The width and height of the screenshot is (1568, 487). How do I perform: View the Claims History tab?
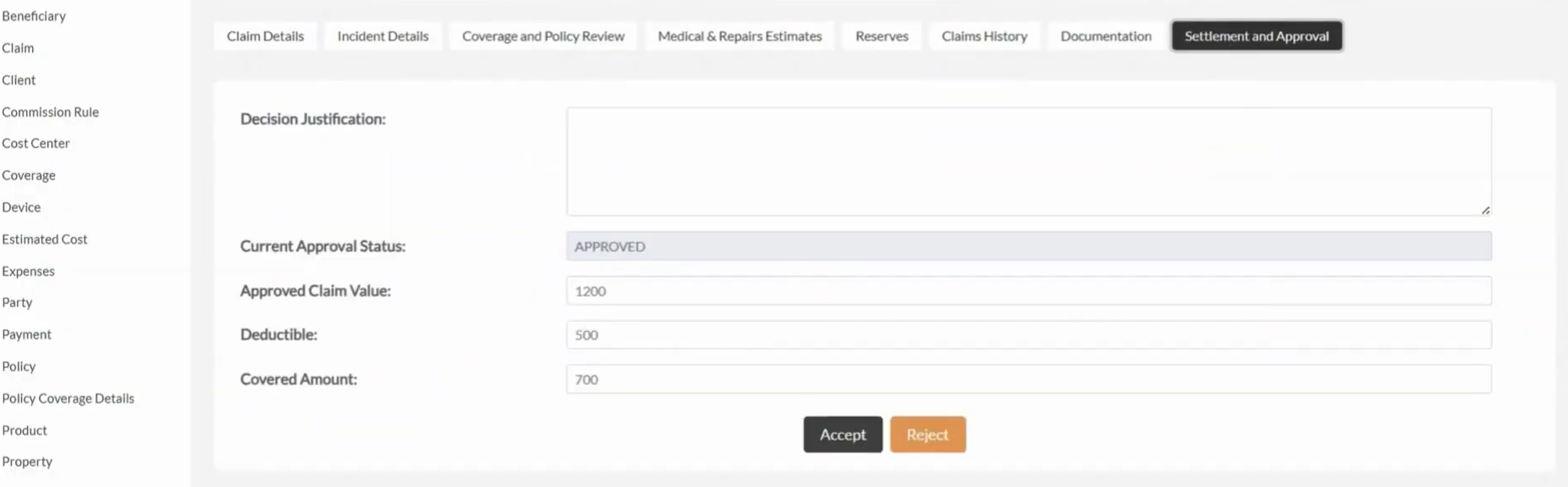click(984, 36)
